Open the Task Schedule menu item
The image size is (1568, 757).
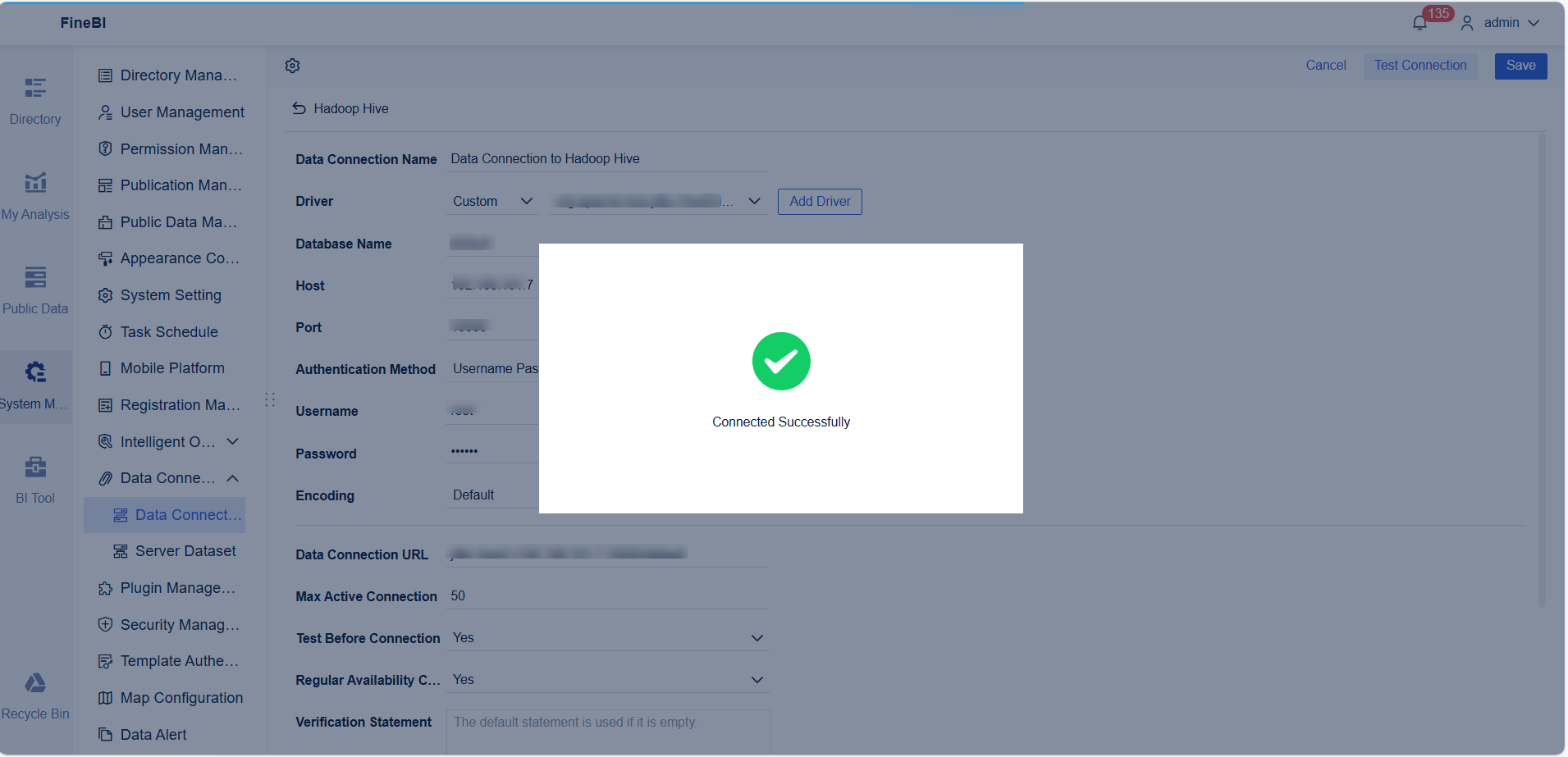click(158, 332)
